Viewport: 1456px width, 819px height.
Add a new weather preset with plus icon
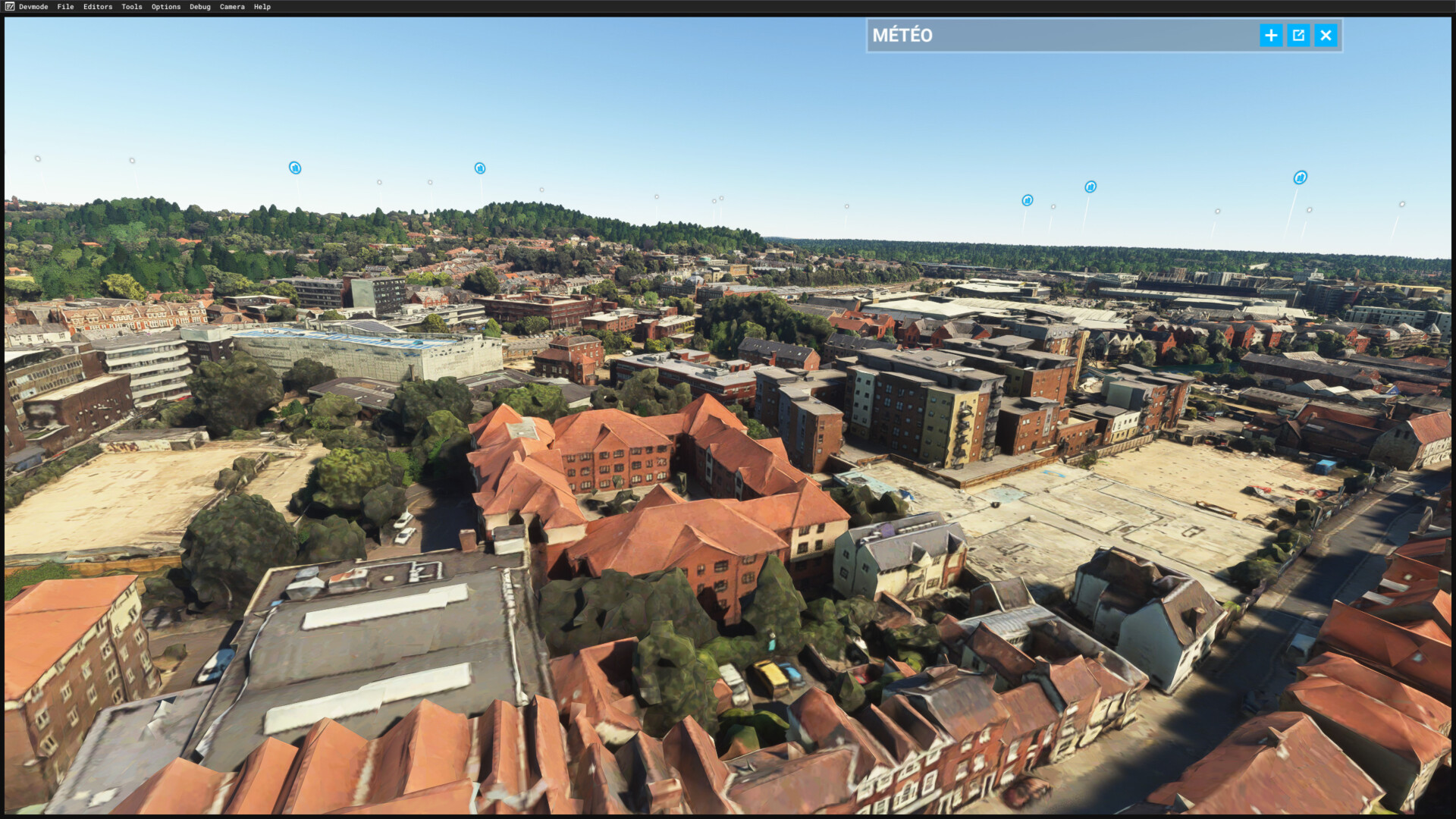pyautogui.click(x=1271, y=36)
